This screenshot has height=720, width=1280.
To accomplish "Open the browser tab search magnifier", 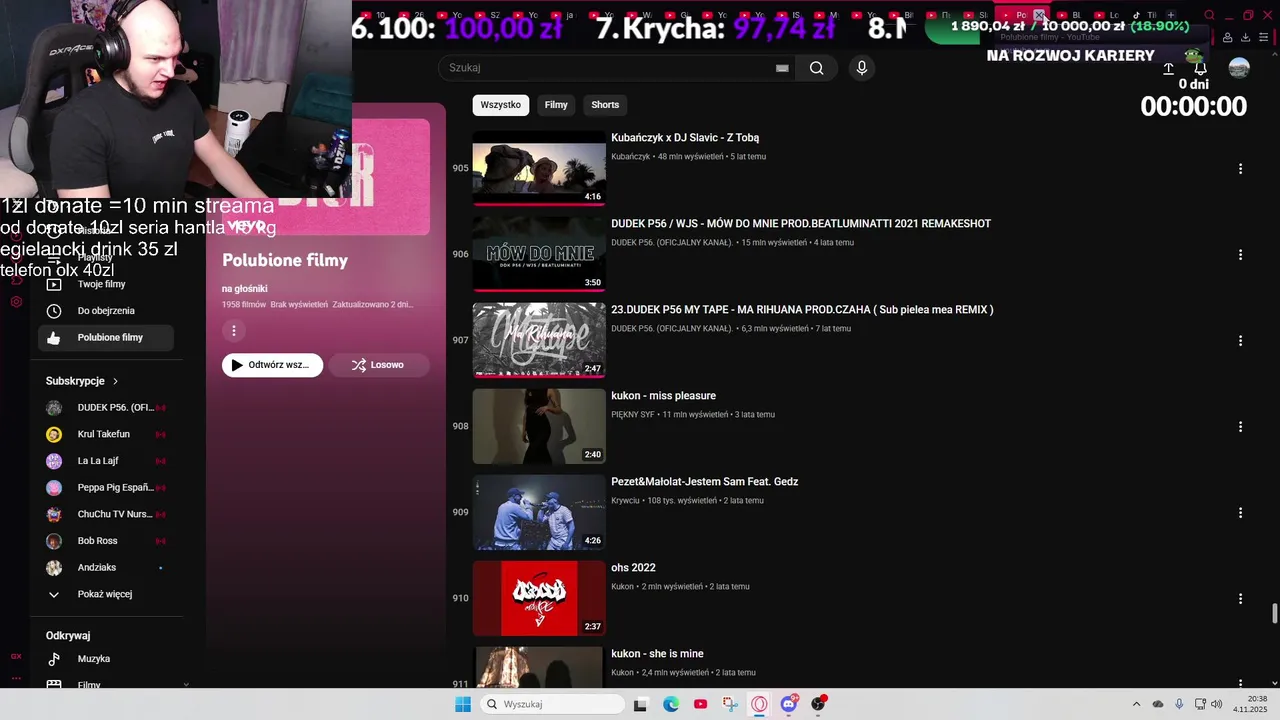I will tap(1209, 15).
